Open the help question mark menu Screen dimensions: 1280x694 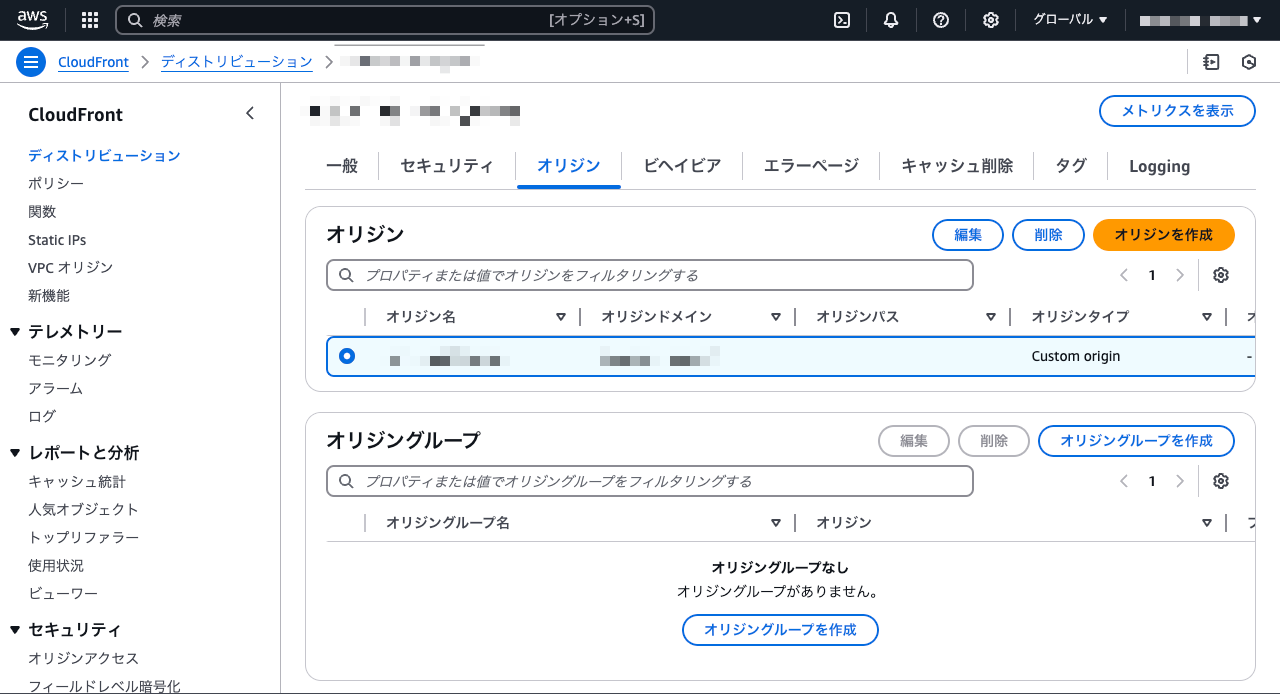941,20
